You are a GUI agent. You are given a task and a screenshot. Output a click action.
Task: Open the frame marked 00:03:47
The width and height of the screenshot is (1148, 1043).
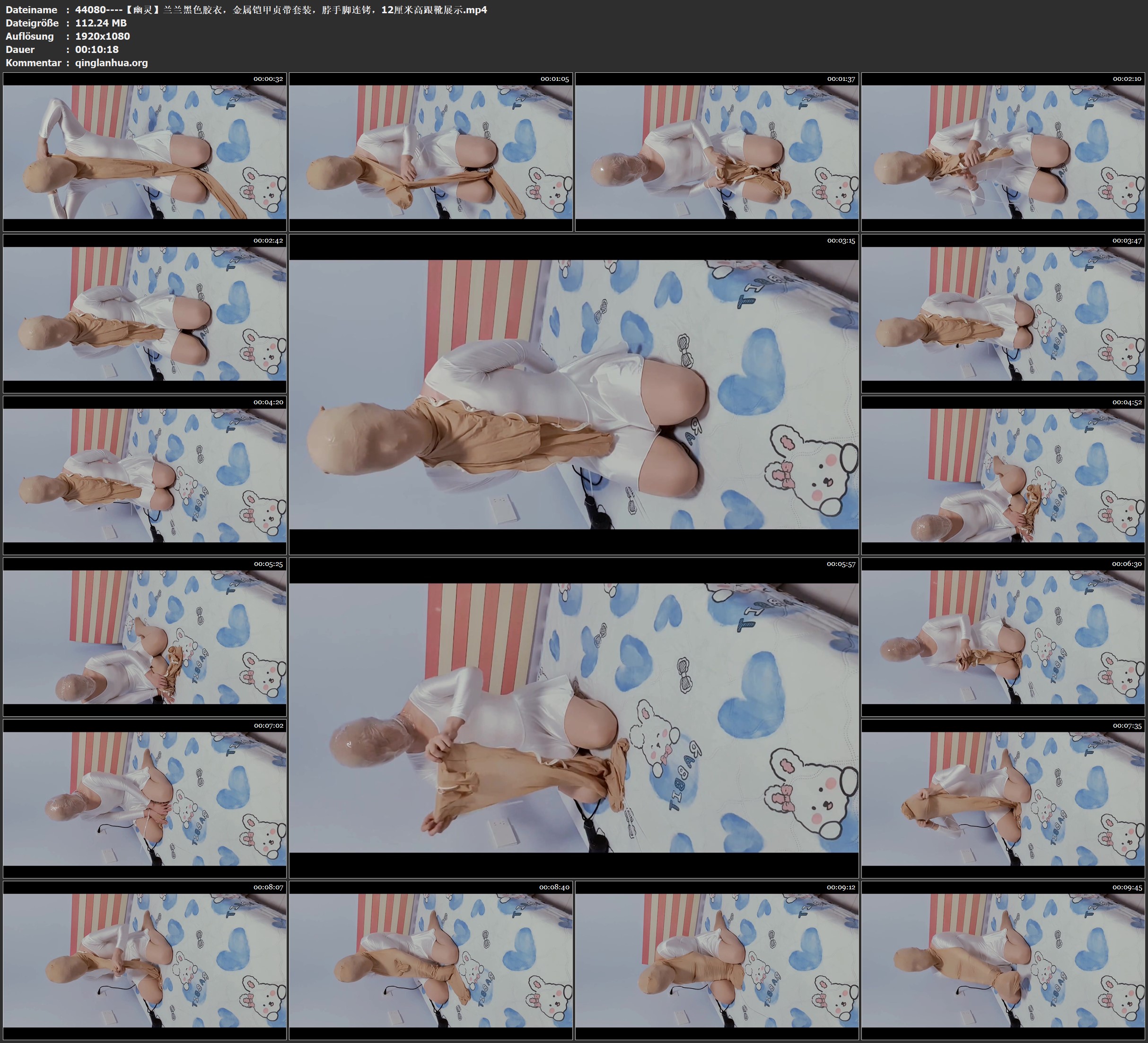pos(1003,313)
